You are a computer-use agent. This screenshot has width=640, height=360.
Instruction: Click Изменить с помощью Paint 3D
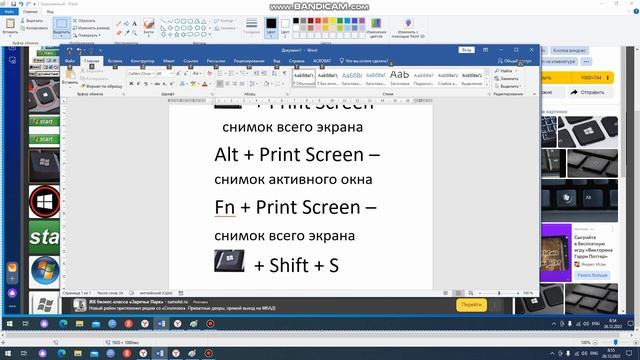tap(408, 28)
